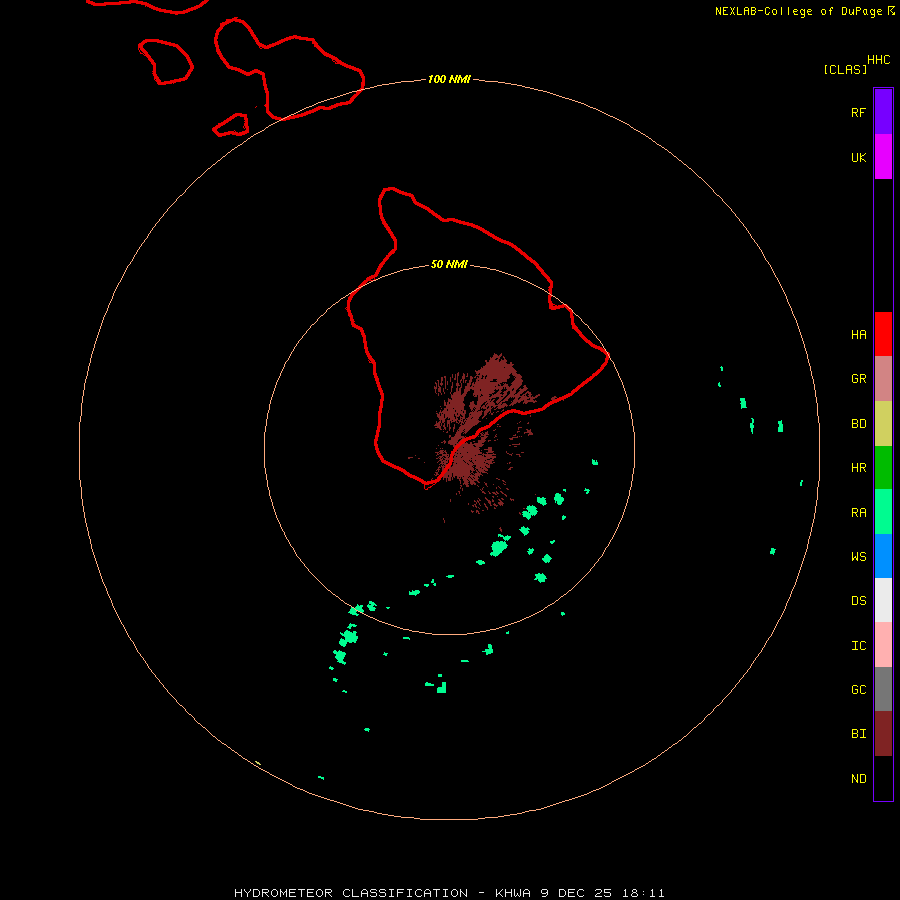Click the DS legend label
900x900 pixels.
(858, 601)
